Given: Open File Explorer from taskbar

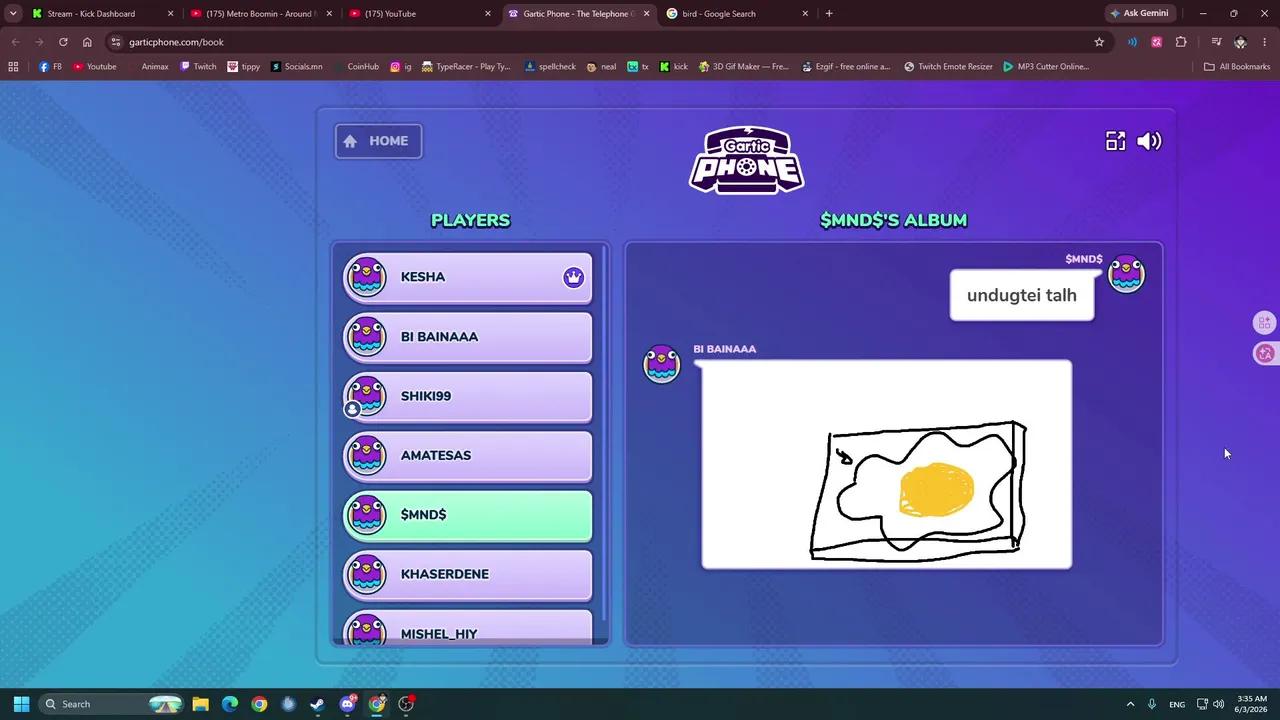Looking at the screenshot, I should (x=200, y=704).
